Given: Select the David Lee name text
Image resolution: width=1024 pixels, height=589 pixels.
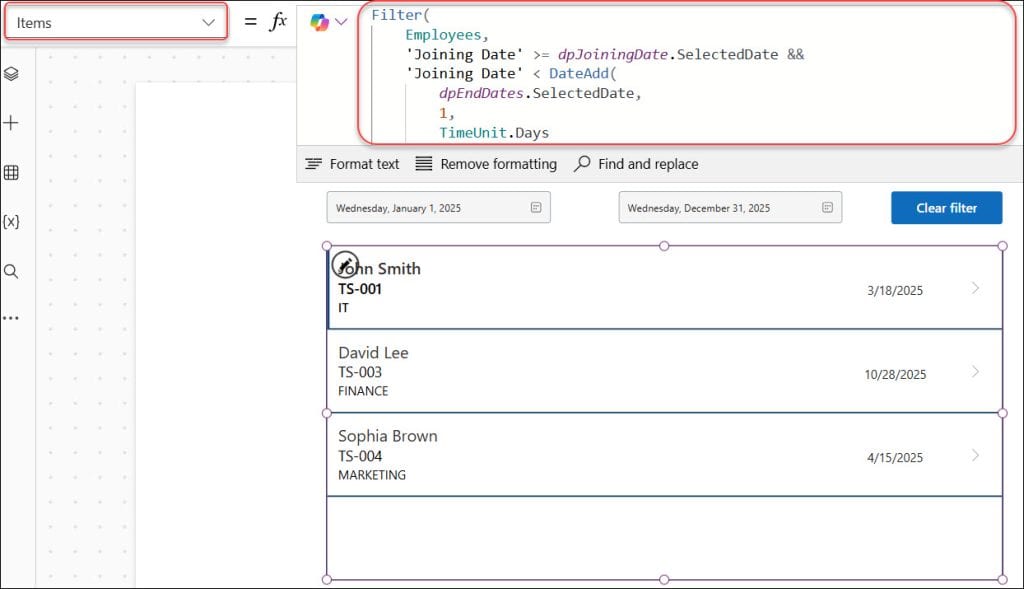Looking at the screenshot, I should tap(374, 353).
